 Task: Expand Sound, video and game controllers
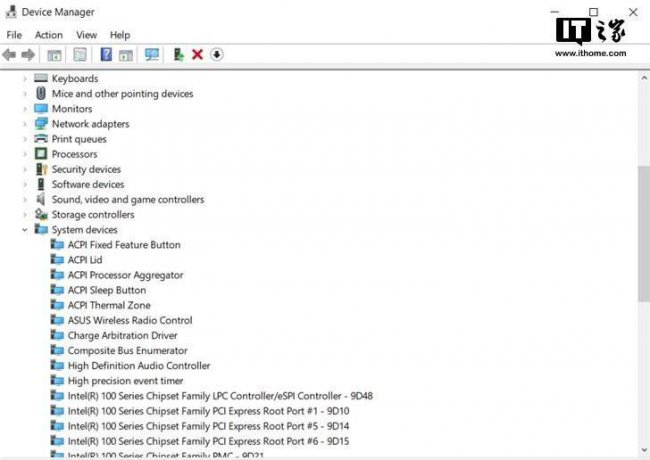(x=25, y=199)
